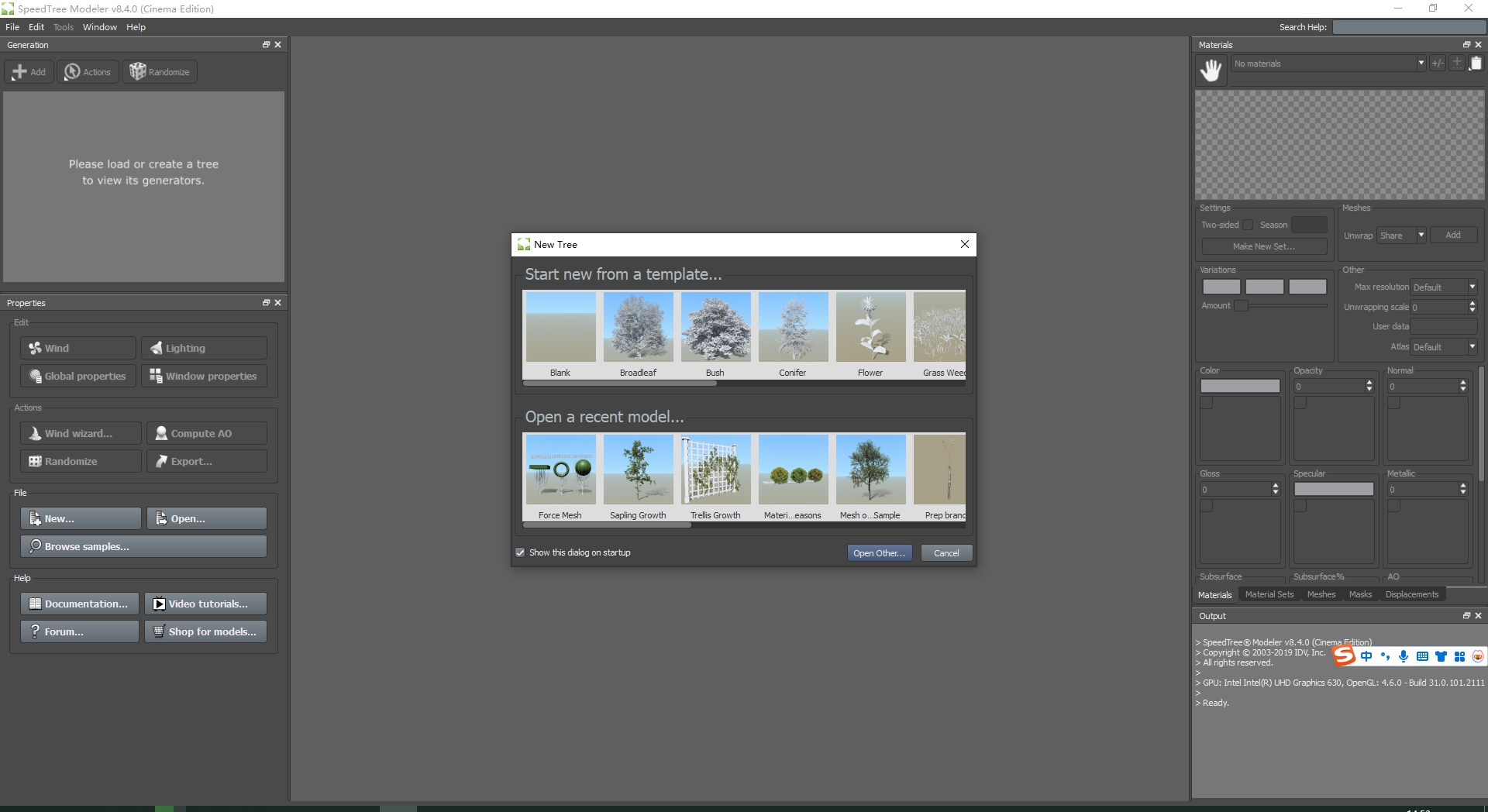The height and width of the screenshot is (812, 1488).
Task: Click the Export action
Action: tap(207, 462)
